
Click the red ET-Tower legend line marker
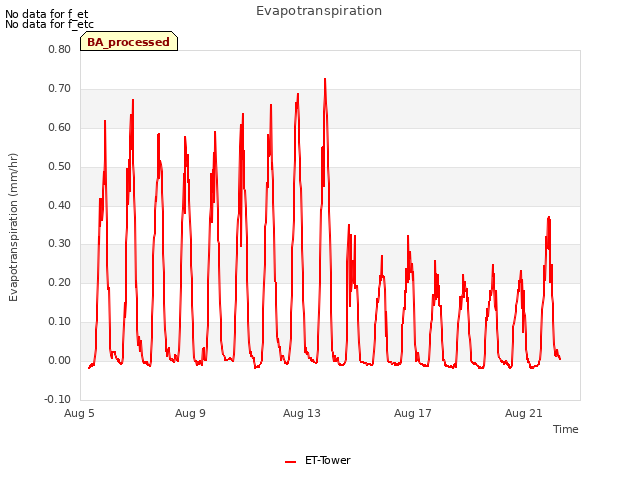[290, 462]
